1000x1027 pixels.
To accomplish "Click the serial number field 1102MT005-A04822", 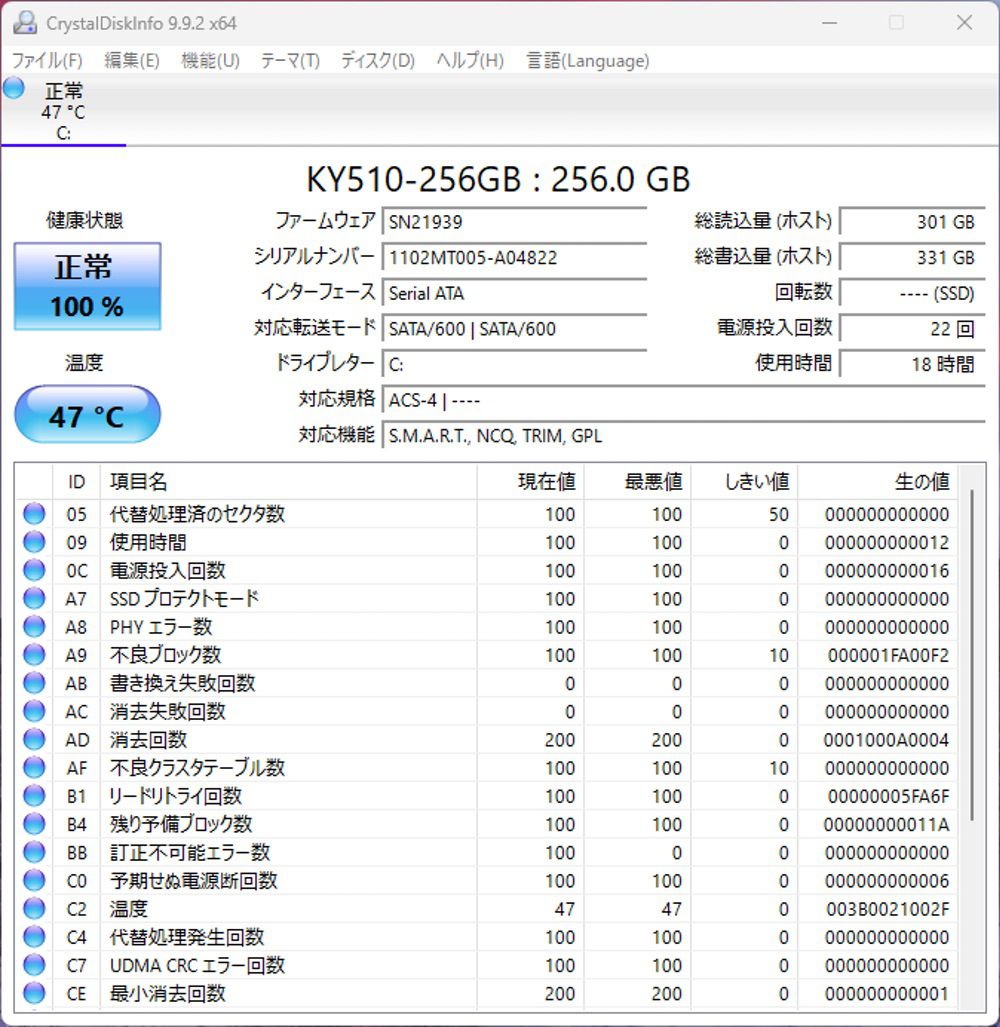I will tap(515, 257).
